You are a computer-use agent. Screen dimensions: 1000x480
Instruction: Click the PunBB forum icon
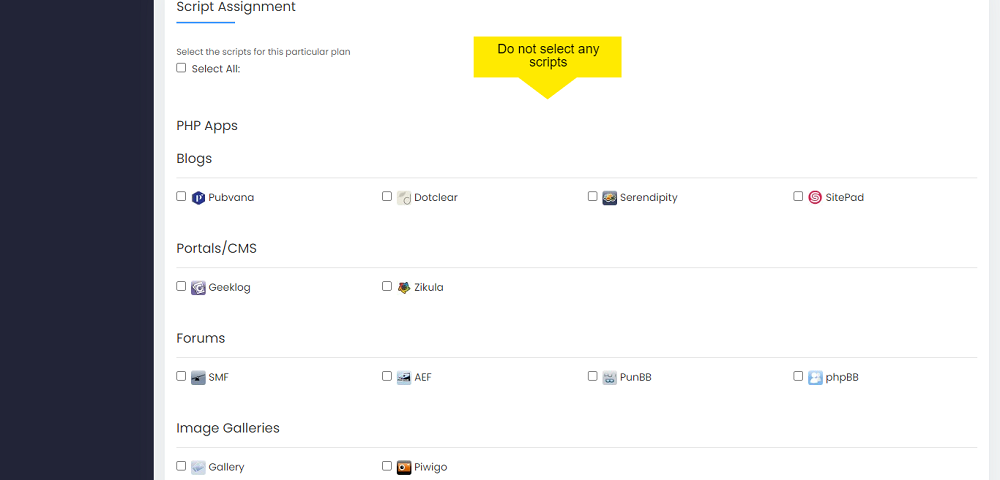click(x=610, y=377)
